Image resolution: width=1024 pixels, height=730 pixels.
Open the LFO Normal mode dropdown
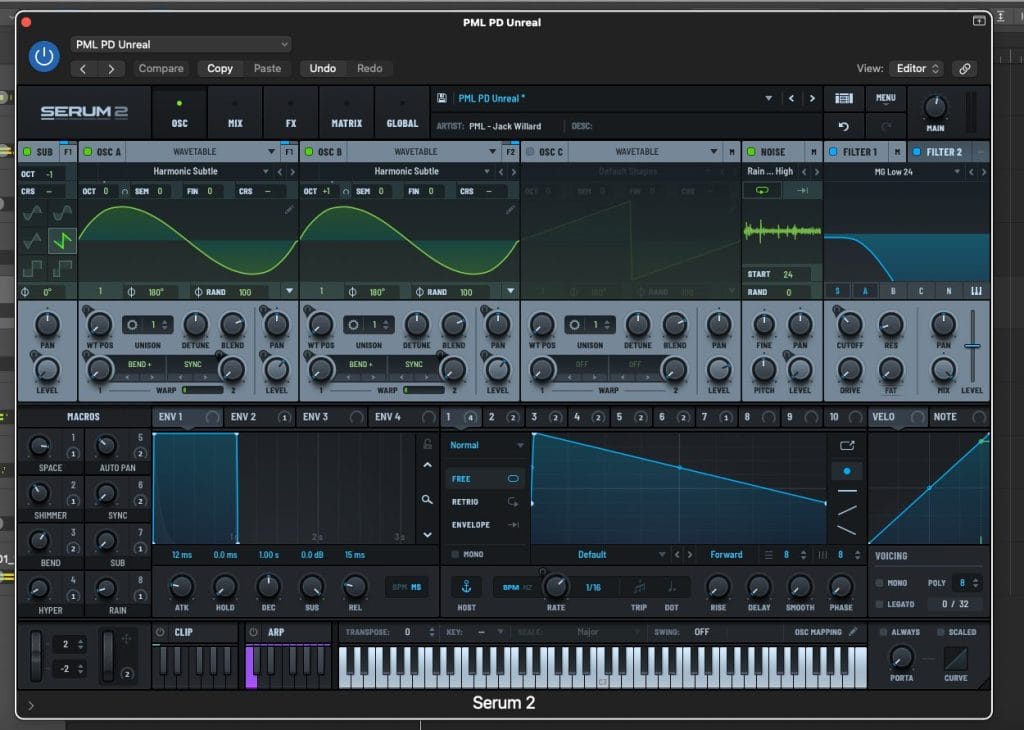point(487,445)
